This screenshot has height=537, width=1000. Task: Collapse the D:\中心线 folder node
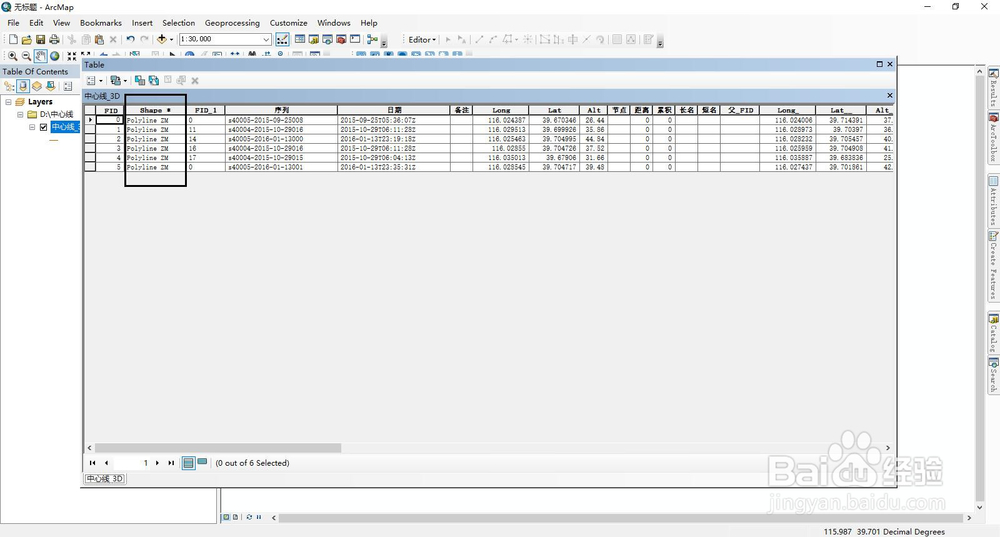20,114
